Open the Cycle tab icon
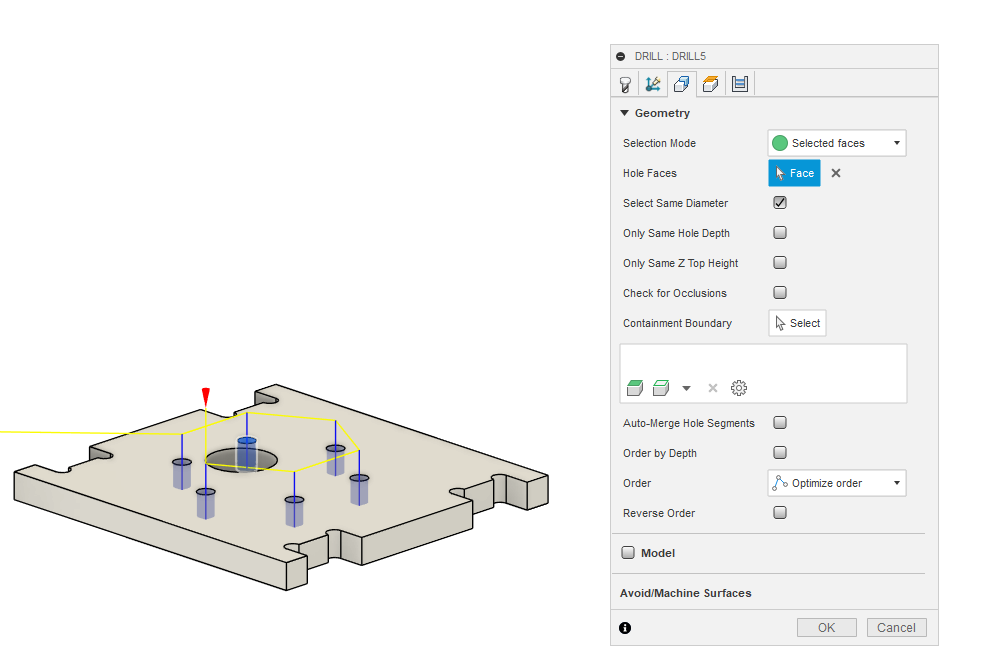 point(740,84)
